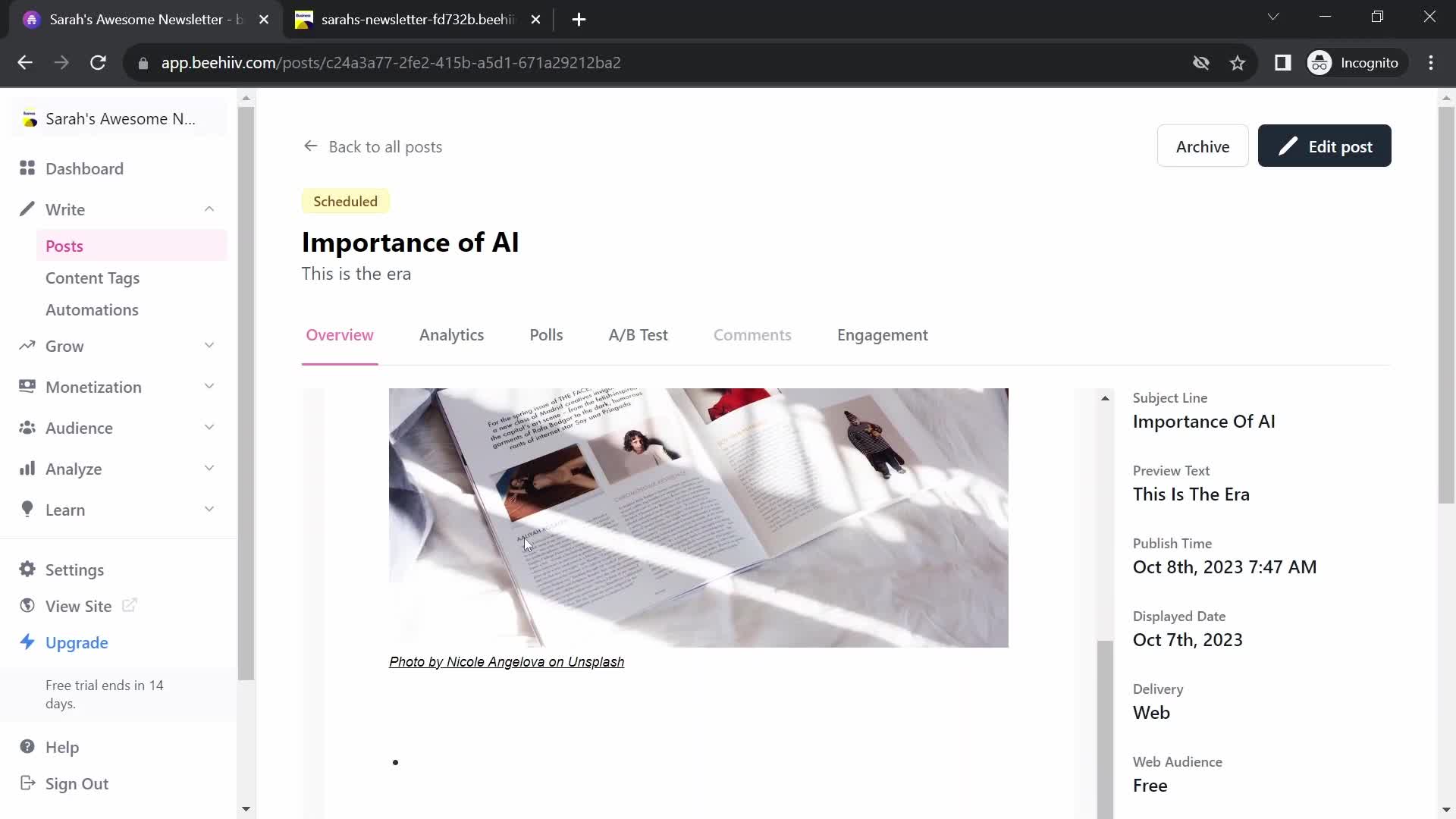Select the Monetization sidebar icon

(x=26, y=386)
